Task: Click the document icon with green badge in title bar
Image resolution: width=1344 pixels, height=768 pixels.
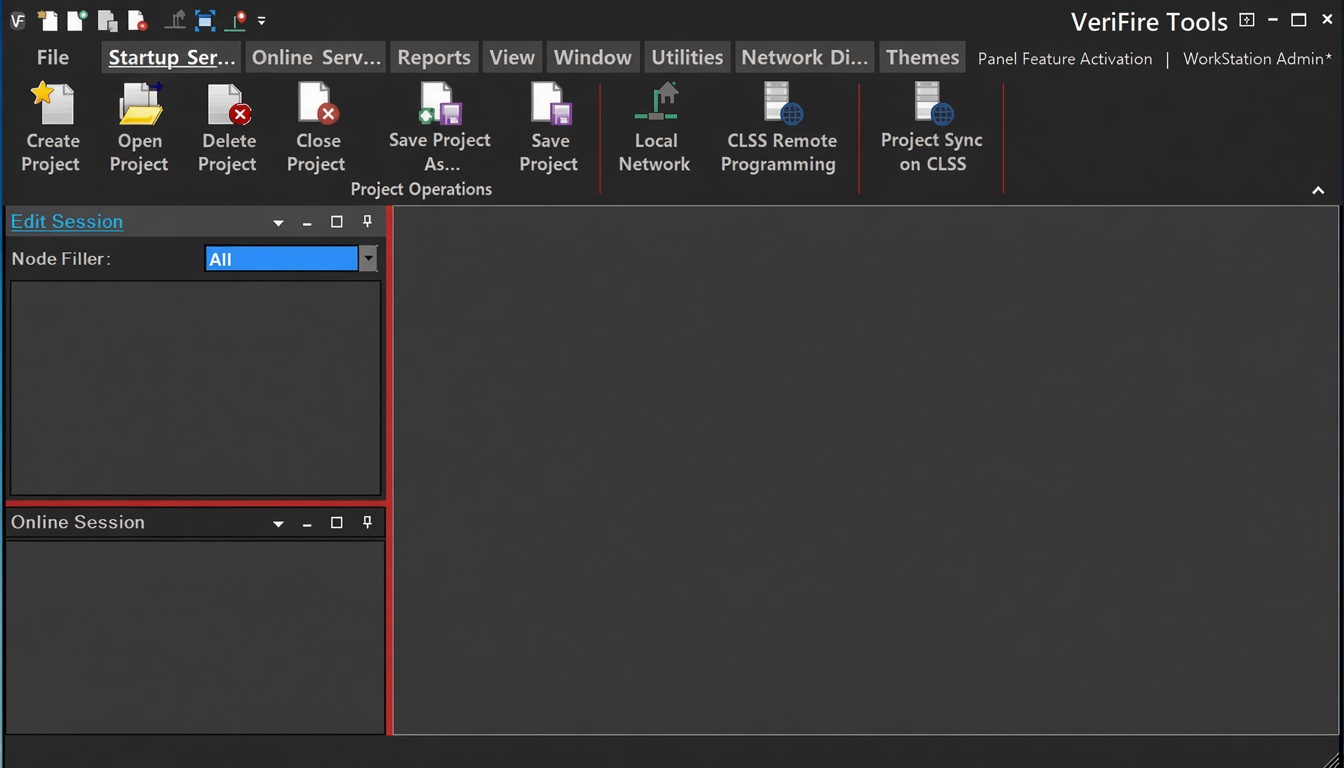Action: [77, 20]
